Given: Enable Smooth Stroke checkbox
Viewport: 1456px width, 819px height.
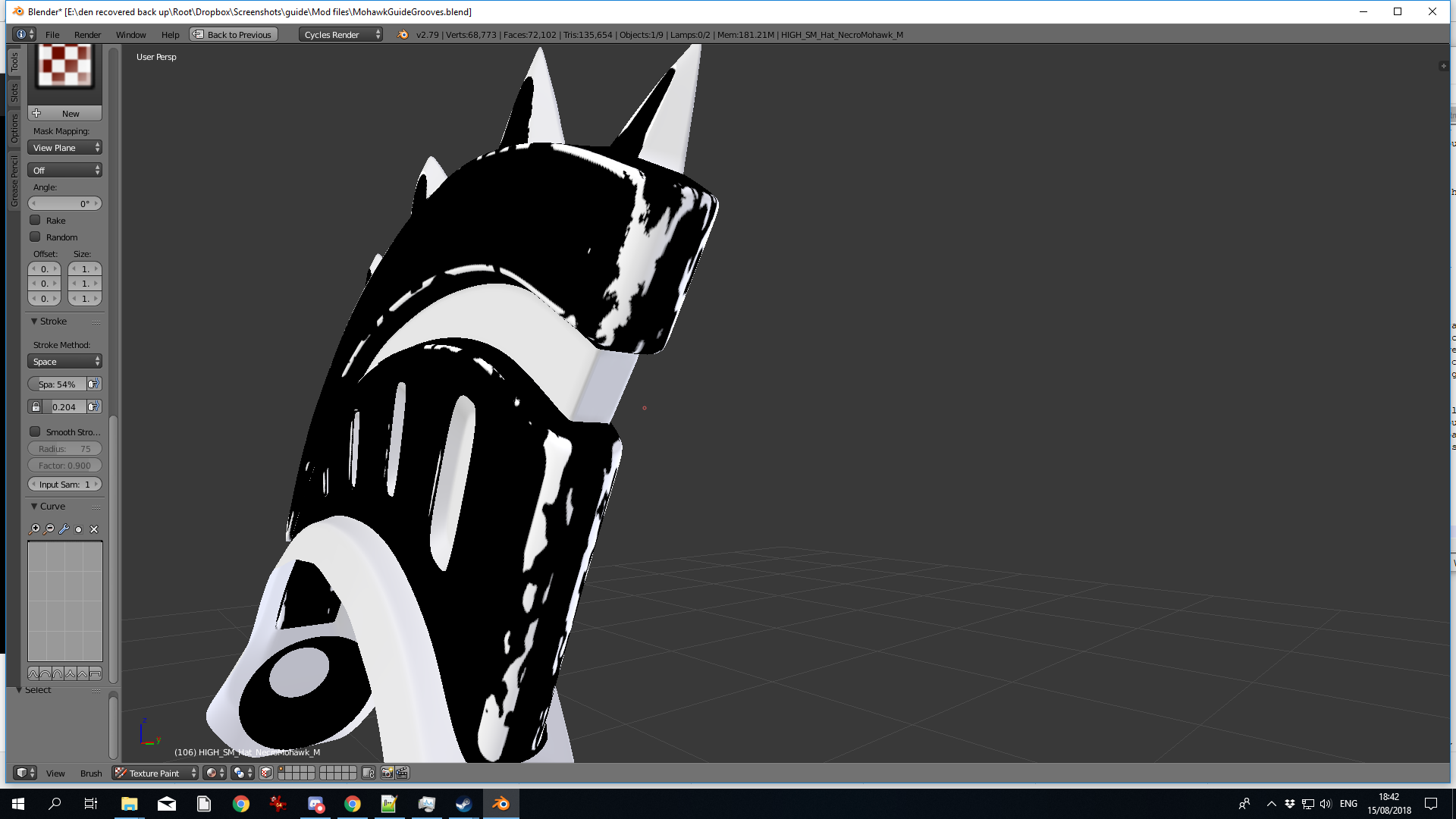Looking at the screenshot, I should click(35, 432).
